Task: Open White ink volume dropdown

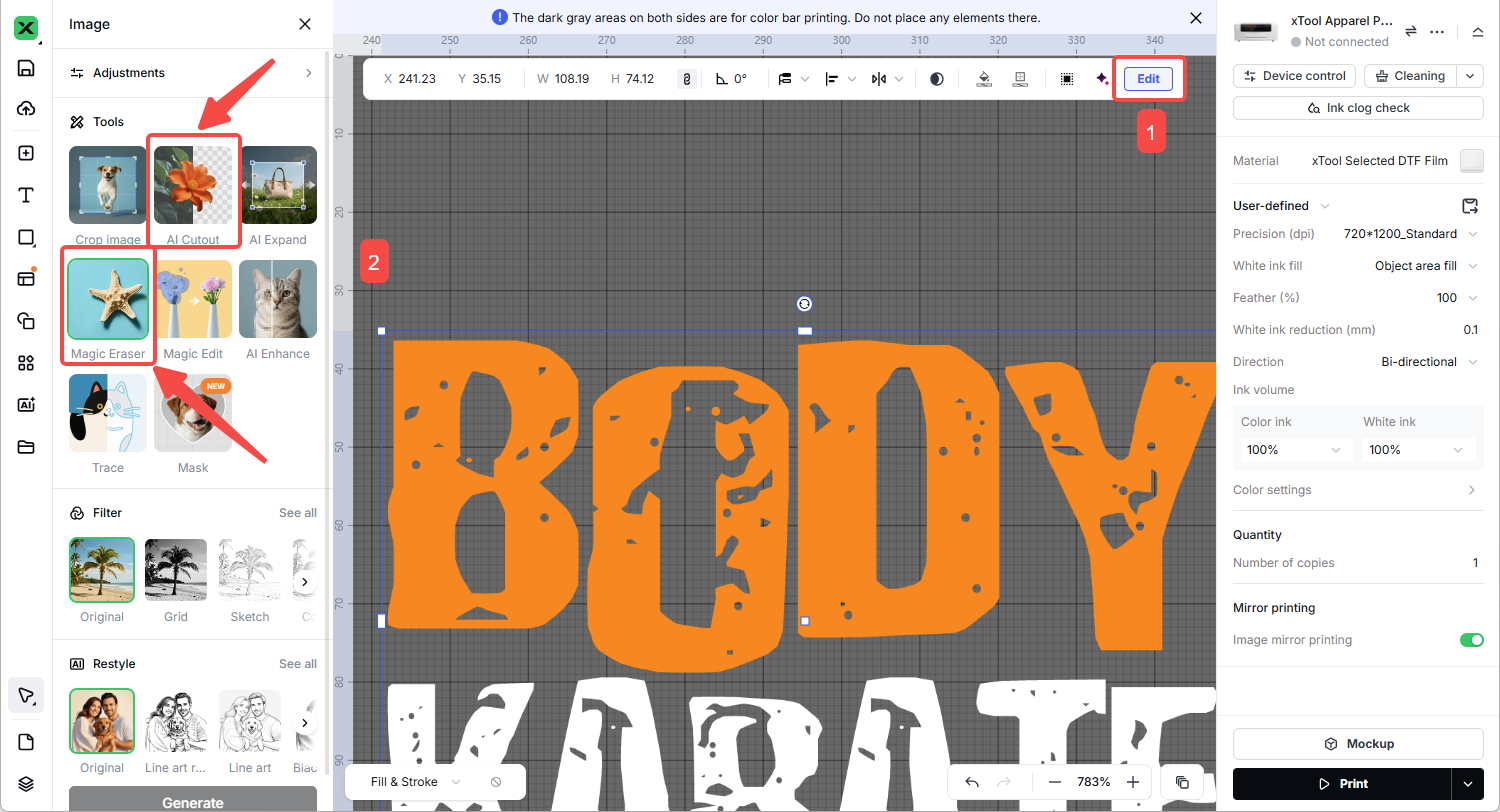Action: coord(1419,450)
